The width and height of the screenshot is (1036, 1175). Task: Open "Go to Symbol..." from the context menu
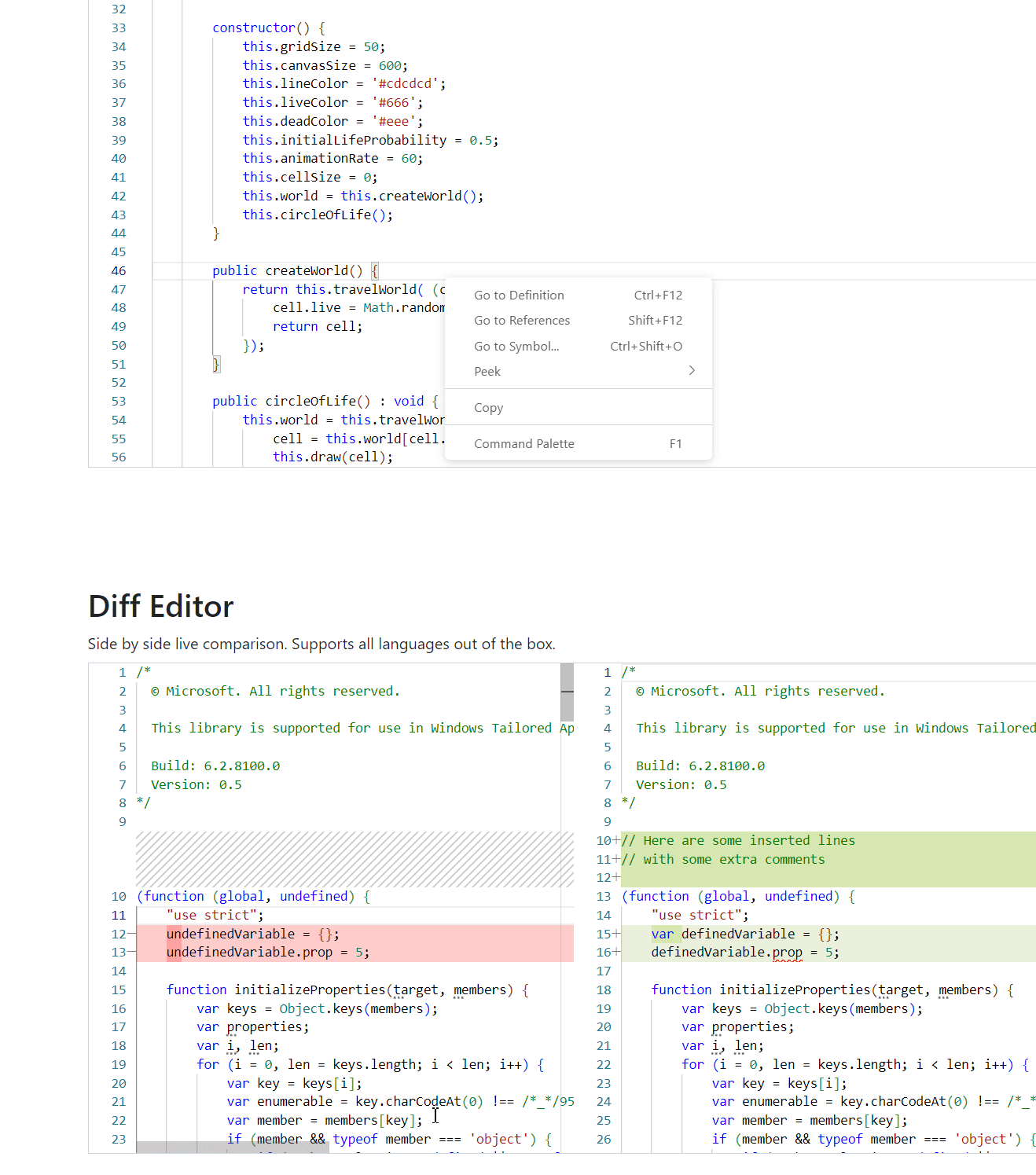(516, 346)
